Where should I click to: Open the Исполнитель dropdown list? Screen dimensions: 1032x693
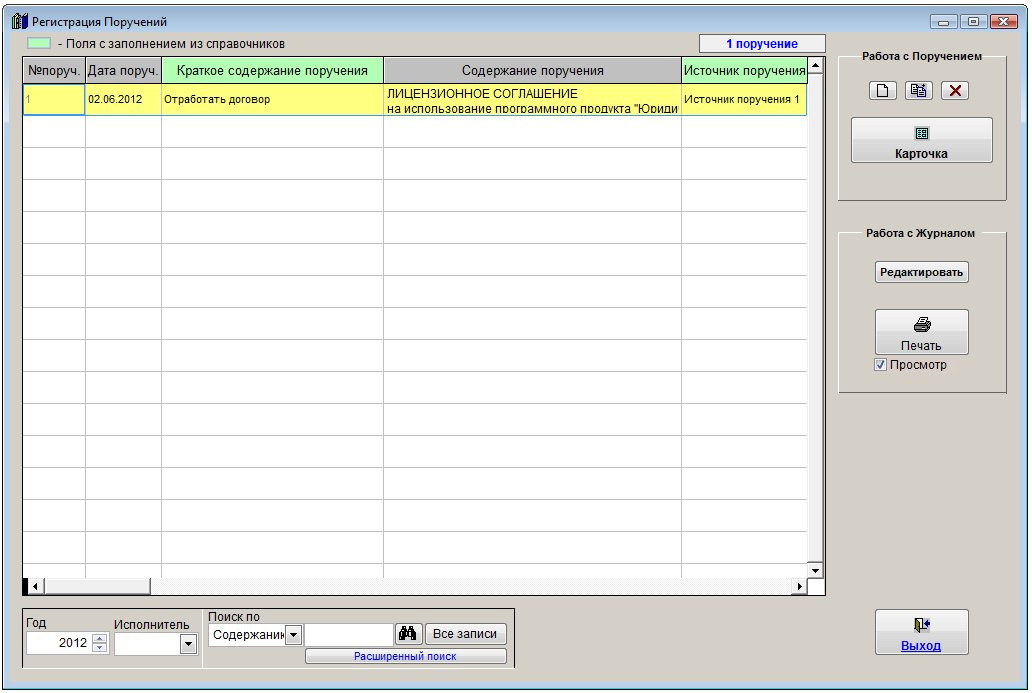point(188,644)
